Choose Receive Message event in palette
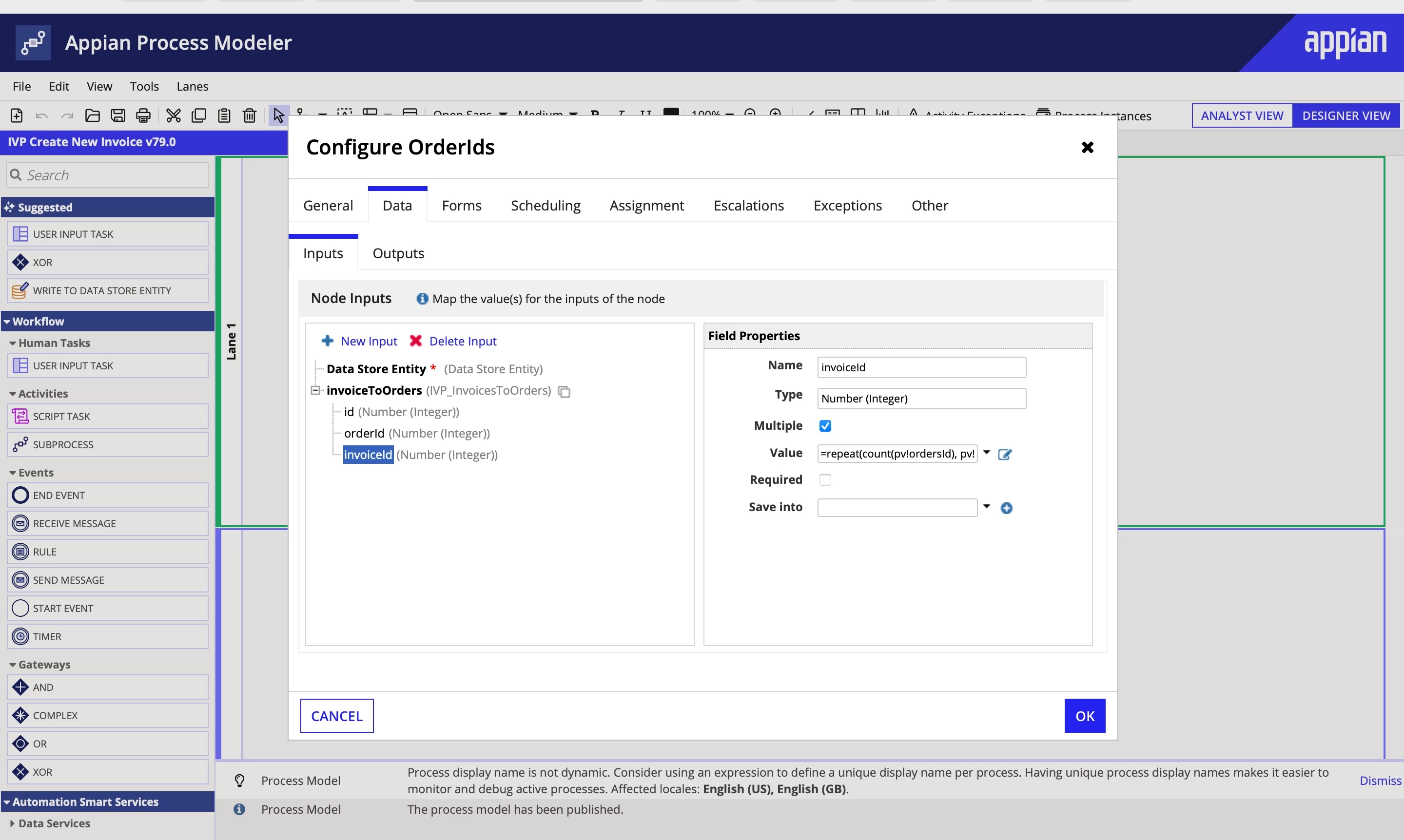The height and width of the screenshot is (840, 1404). point(108,524)
